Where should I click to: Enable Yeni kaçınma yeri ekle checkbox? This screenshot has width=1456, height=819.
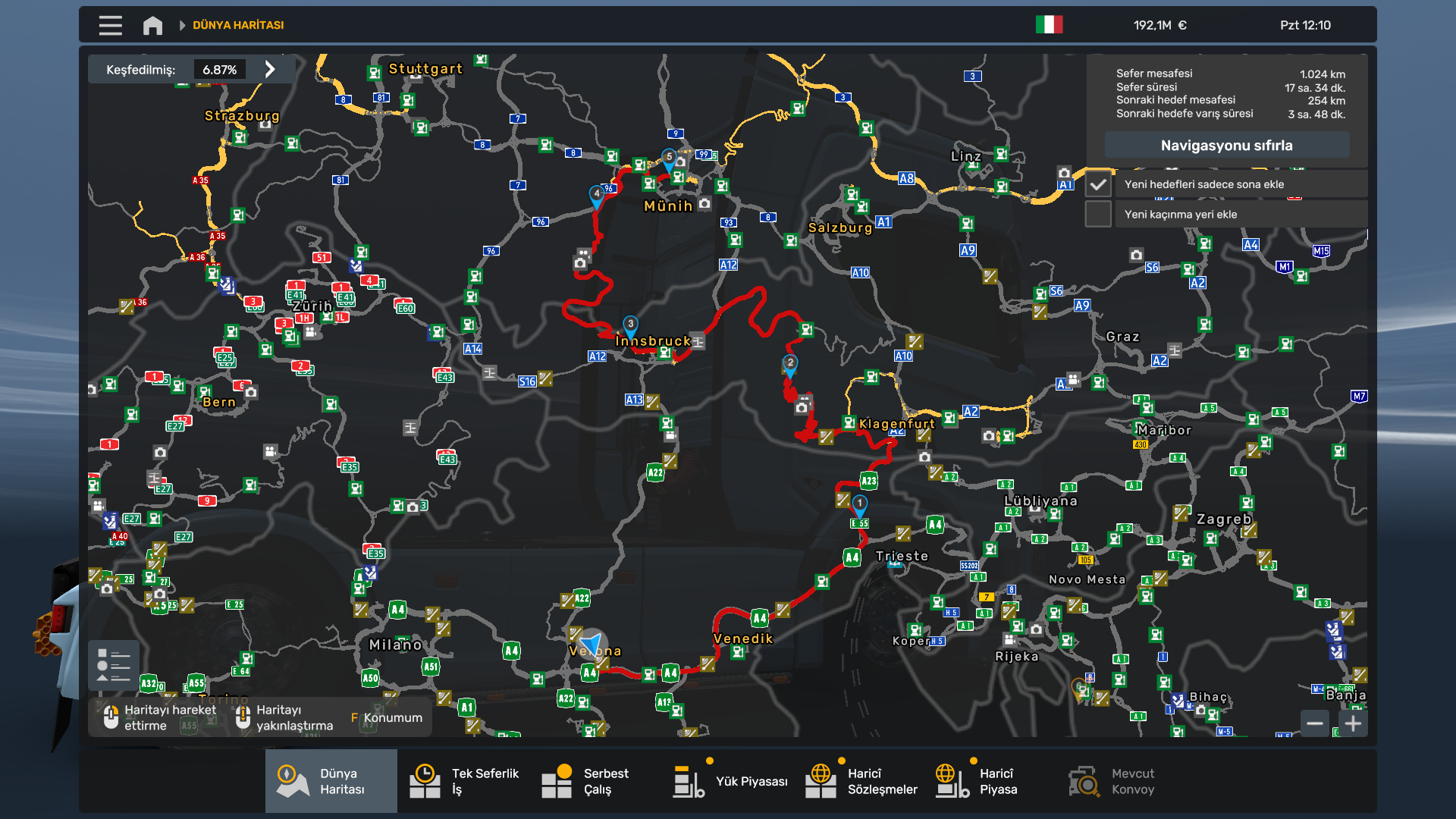click(1097, 214)
